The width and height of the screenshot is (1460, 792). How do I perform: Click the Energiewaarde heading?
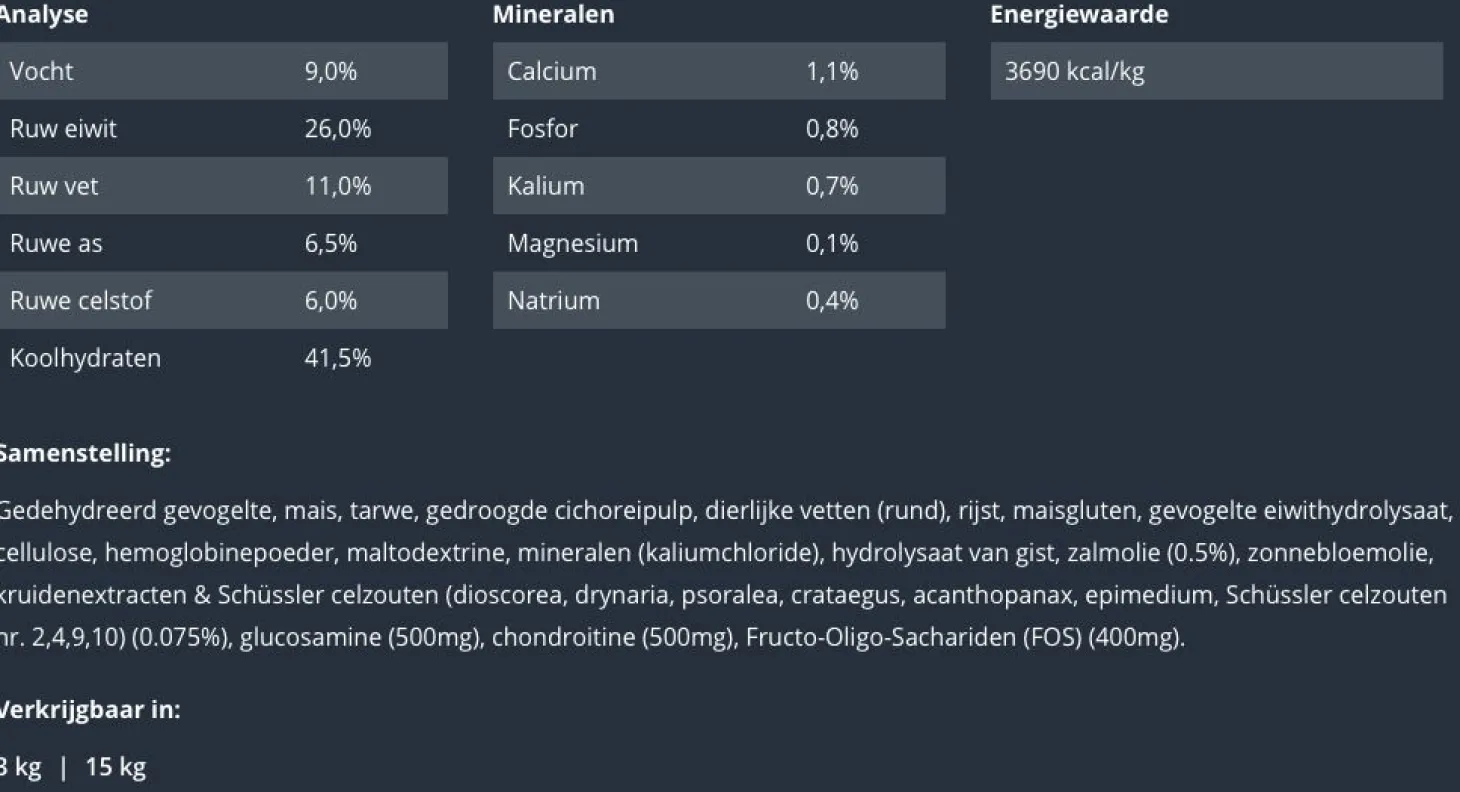(1079, 15)
